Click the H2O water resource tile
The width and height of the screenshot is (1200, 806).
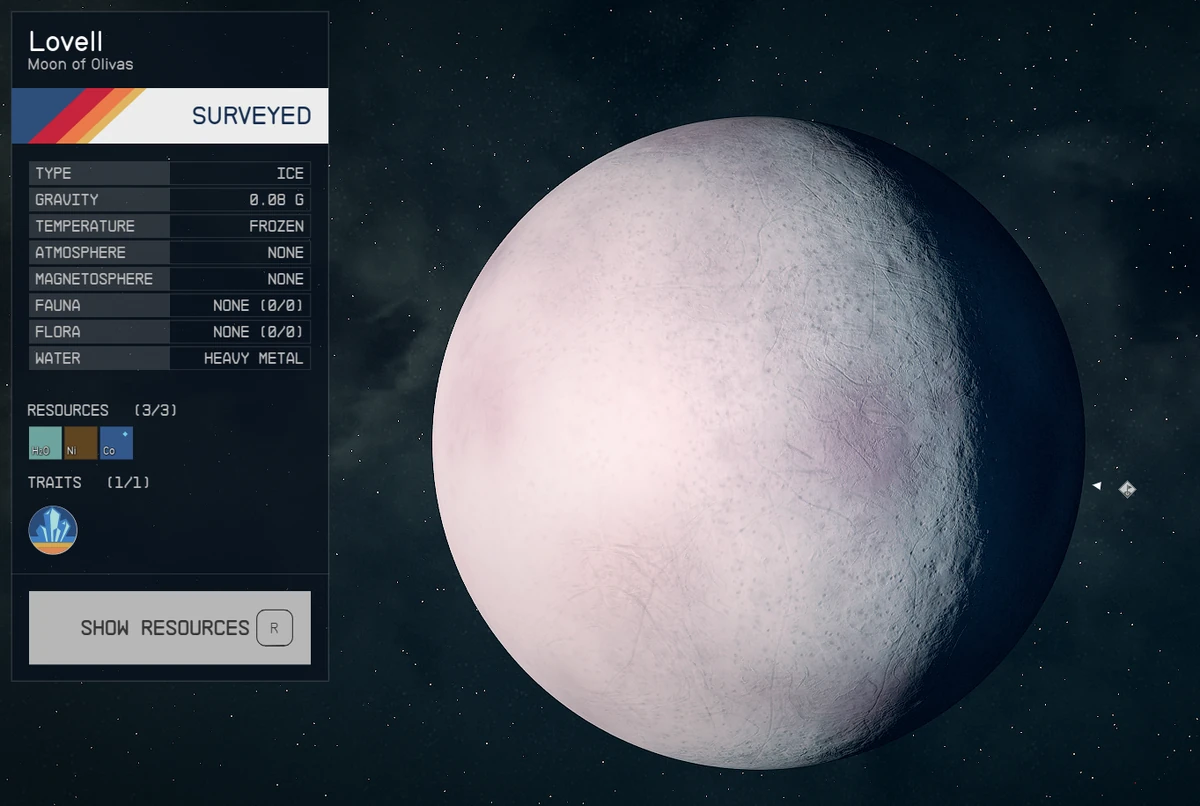pyautogui.click(x=45, y=443)
